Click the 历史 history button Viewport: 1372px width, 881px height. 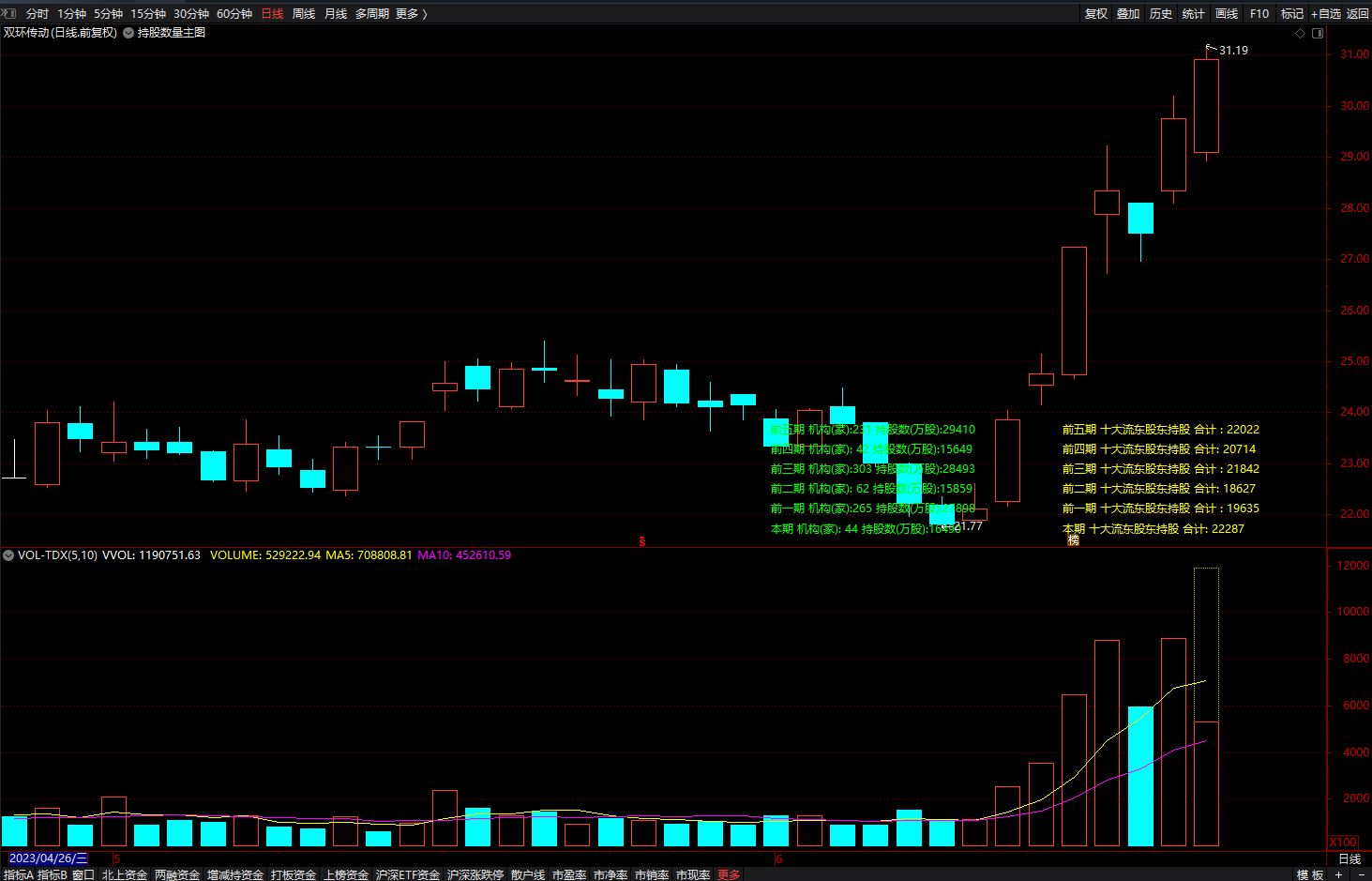tap(1161, 14)
